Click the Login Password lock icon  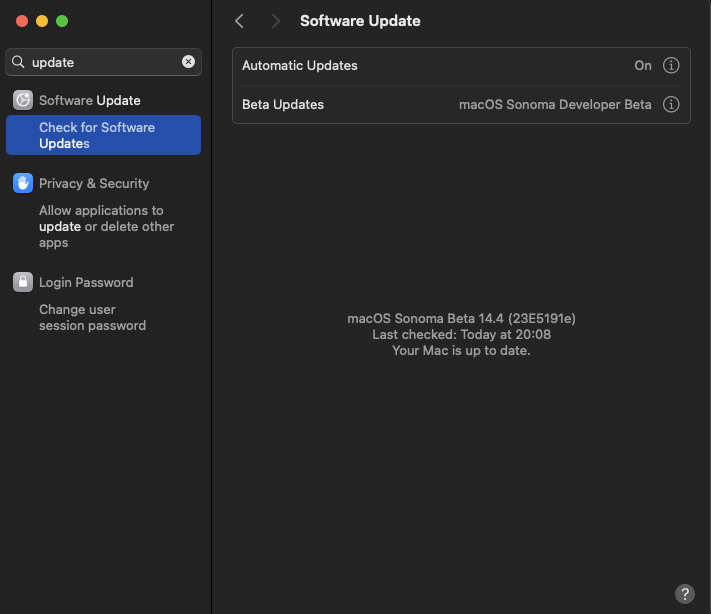[23, 282]
